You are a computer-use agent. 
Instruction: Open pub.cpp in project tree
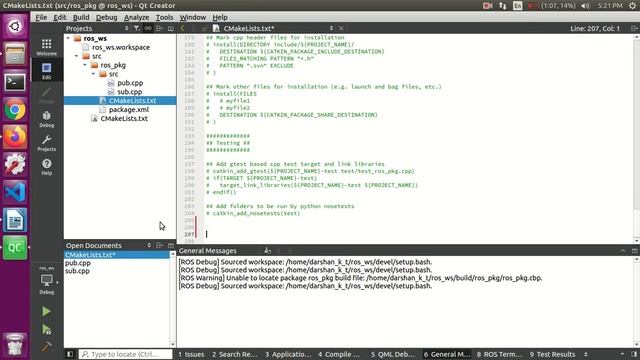[130, 83]
